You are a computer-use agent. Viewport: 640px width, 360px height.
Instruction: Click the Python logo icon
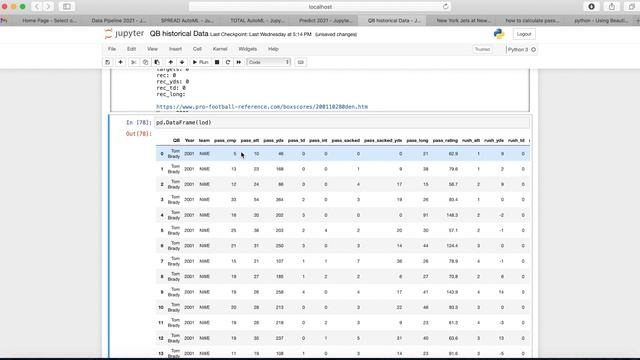(499, 34)
